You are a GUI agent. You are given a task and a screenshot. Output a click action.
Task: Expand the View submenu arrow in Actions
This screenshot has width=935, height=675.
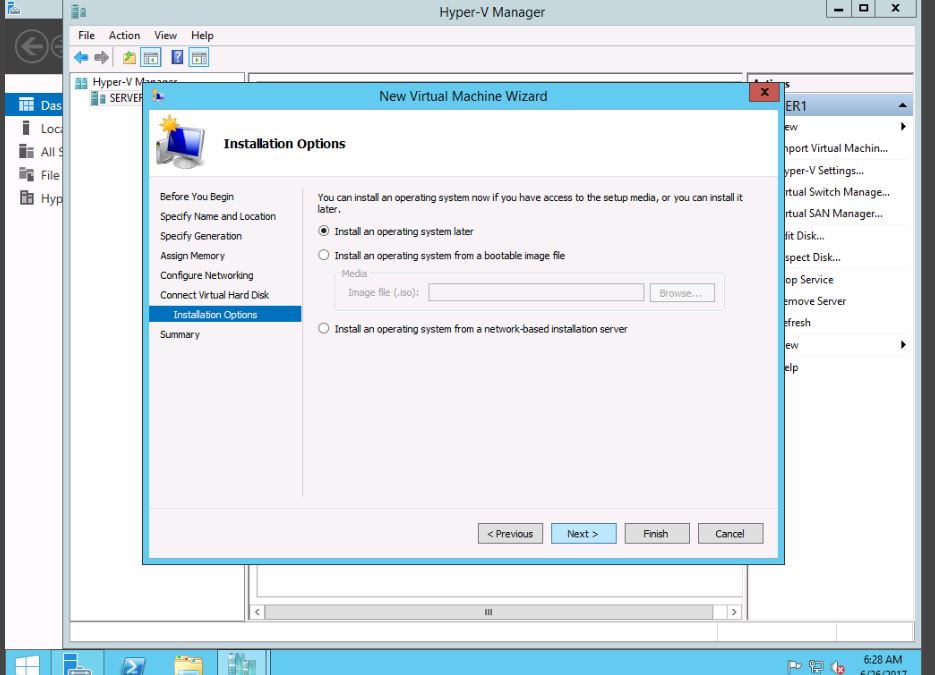(x=903, y=345)
